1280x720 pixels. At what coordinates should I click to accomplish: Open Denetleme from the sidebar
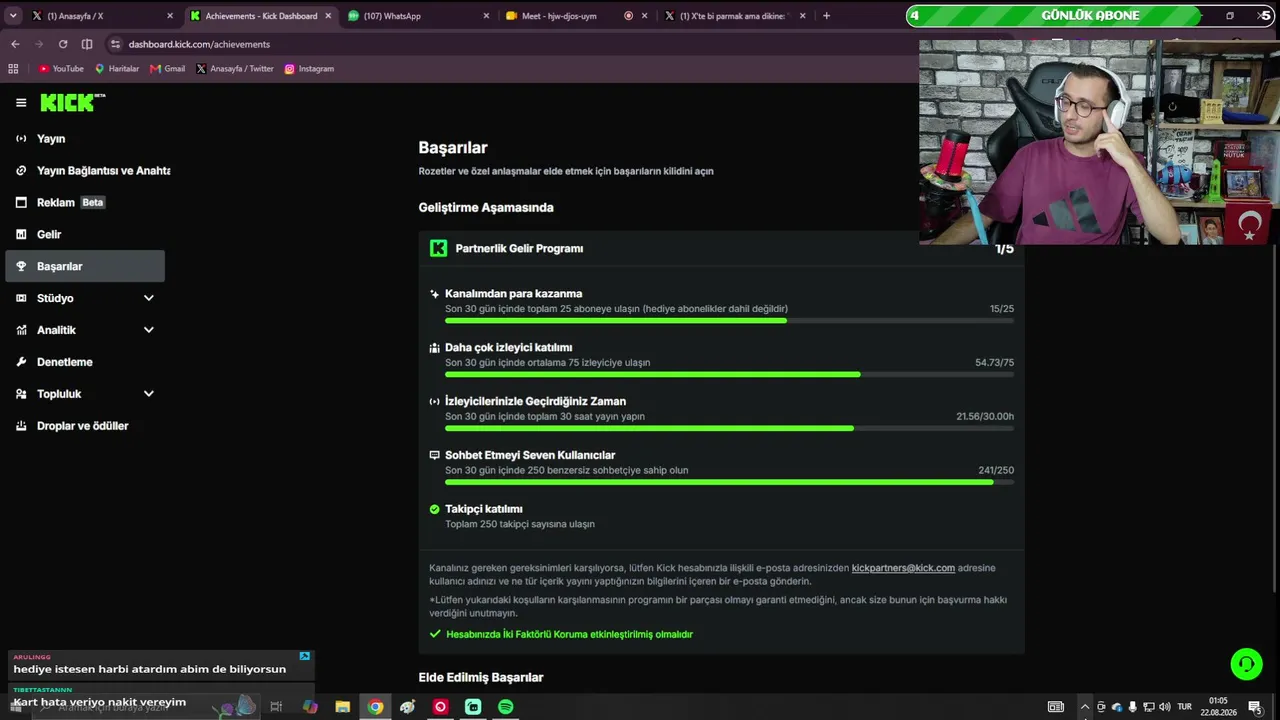(x=85, y=362)
